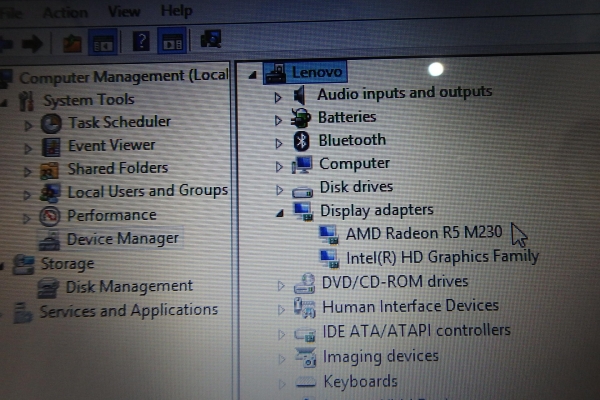Click the Computer monitor icon

click(x=302, y=165)
